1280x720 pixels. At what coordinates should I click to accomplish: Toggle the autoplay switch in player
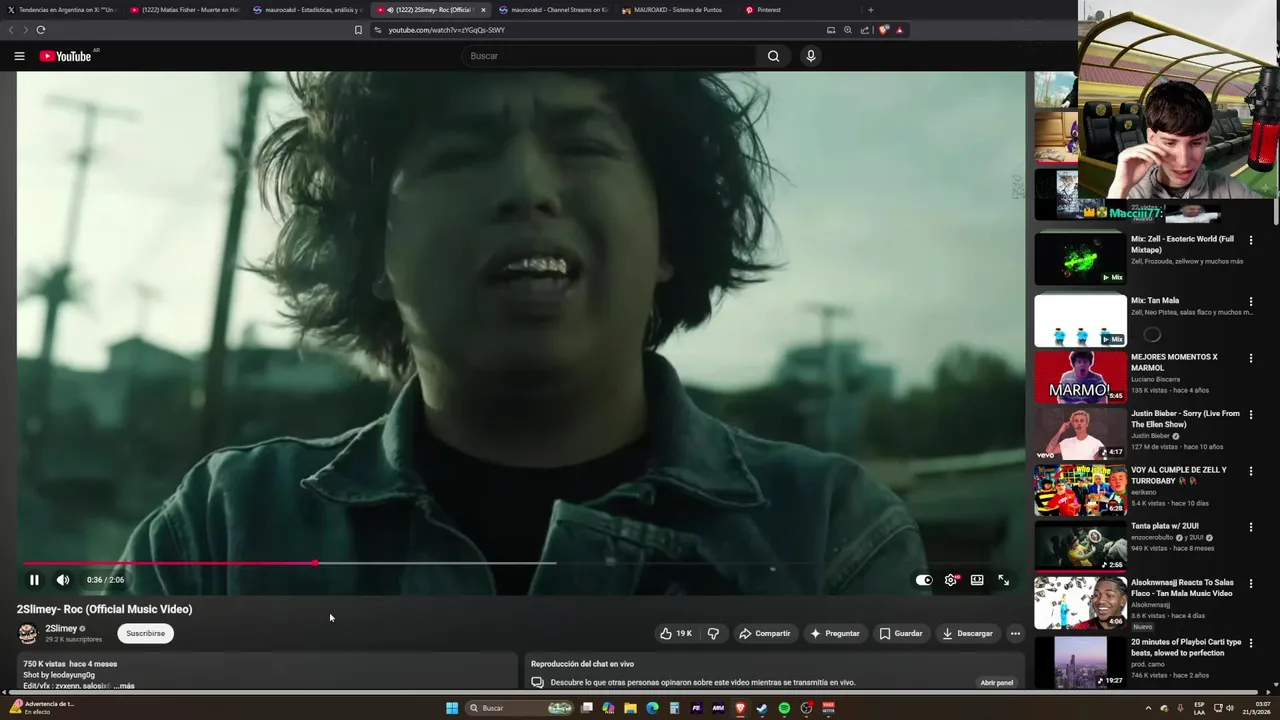coord(924,580)
